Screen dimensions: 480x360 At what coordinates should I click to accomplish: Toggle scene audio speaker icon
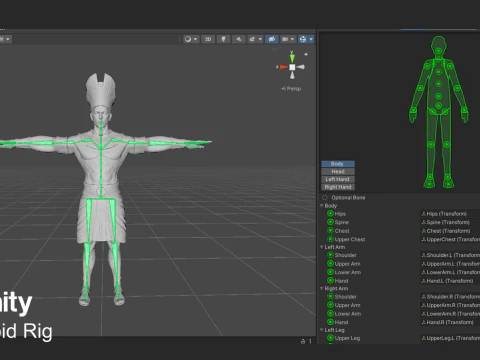(239, 39)
